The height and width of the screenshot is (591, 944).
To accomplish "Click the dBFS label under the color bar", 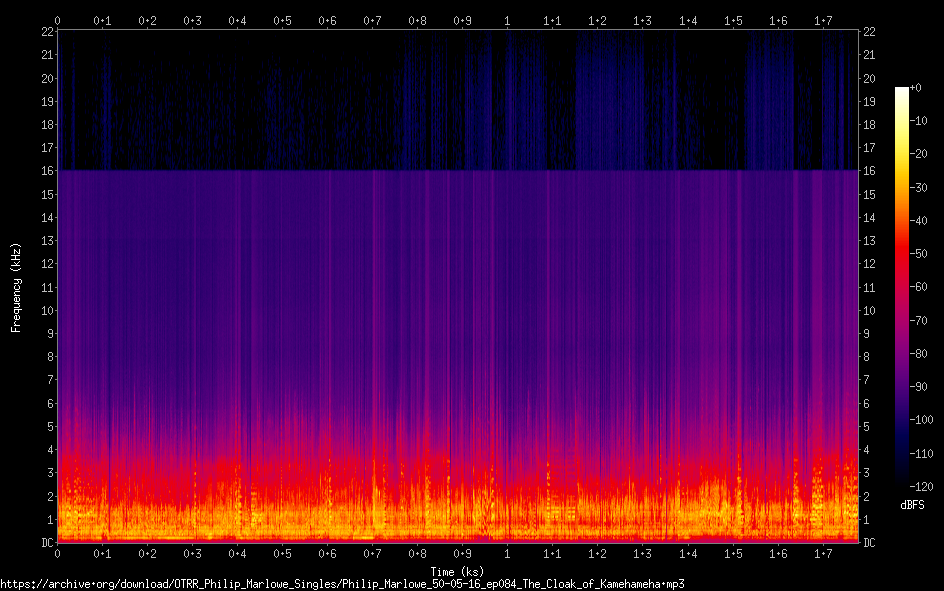I will coord(912,505).
